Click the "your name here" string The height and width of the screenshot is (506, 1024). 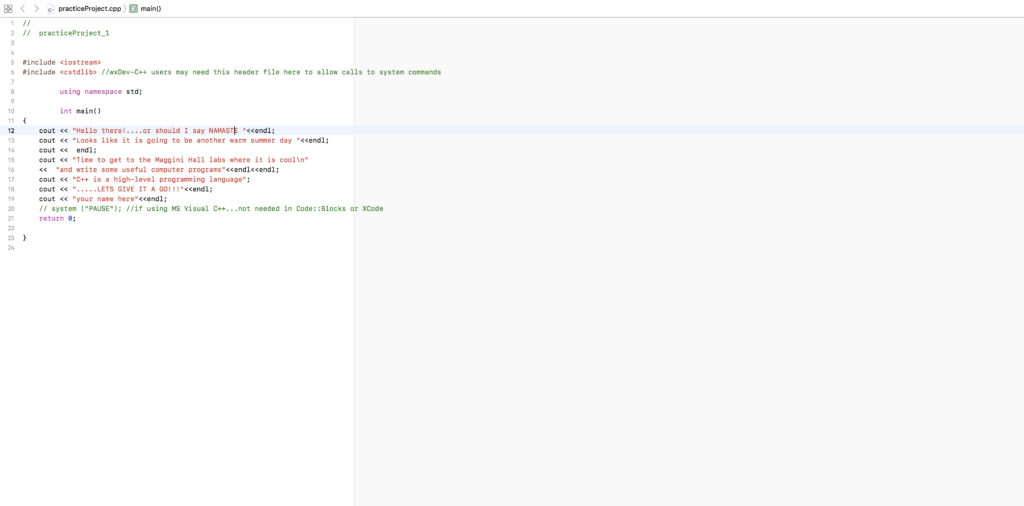click(x=105, y=199)
